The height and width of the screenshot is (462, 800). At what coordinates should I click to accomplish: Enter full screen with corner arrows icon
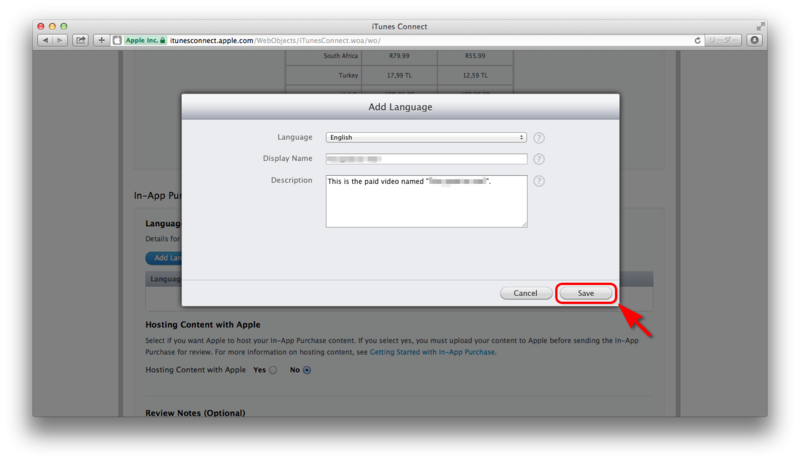coord(760,26)
